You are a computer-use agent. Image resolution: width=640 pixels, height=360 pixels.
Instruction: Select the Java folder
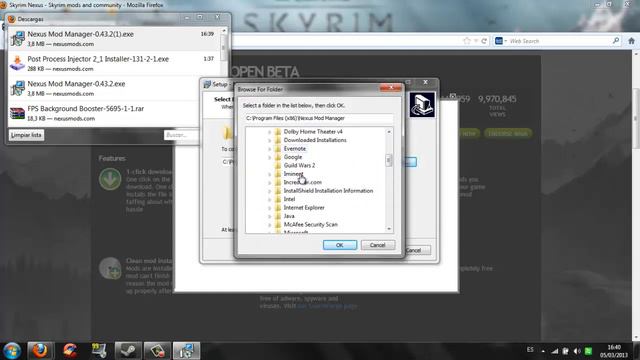(x=289, y=216)
